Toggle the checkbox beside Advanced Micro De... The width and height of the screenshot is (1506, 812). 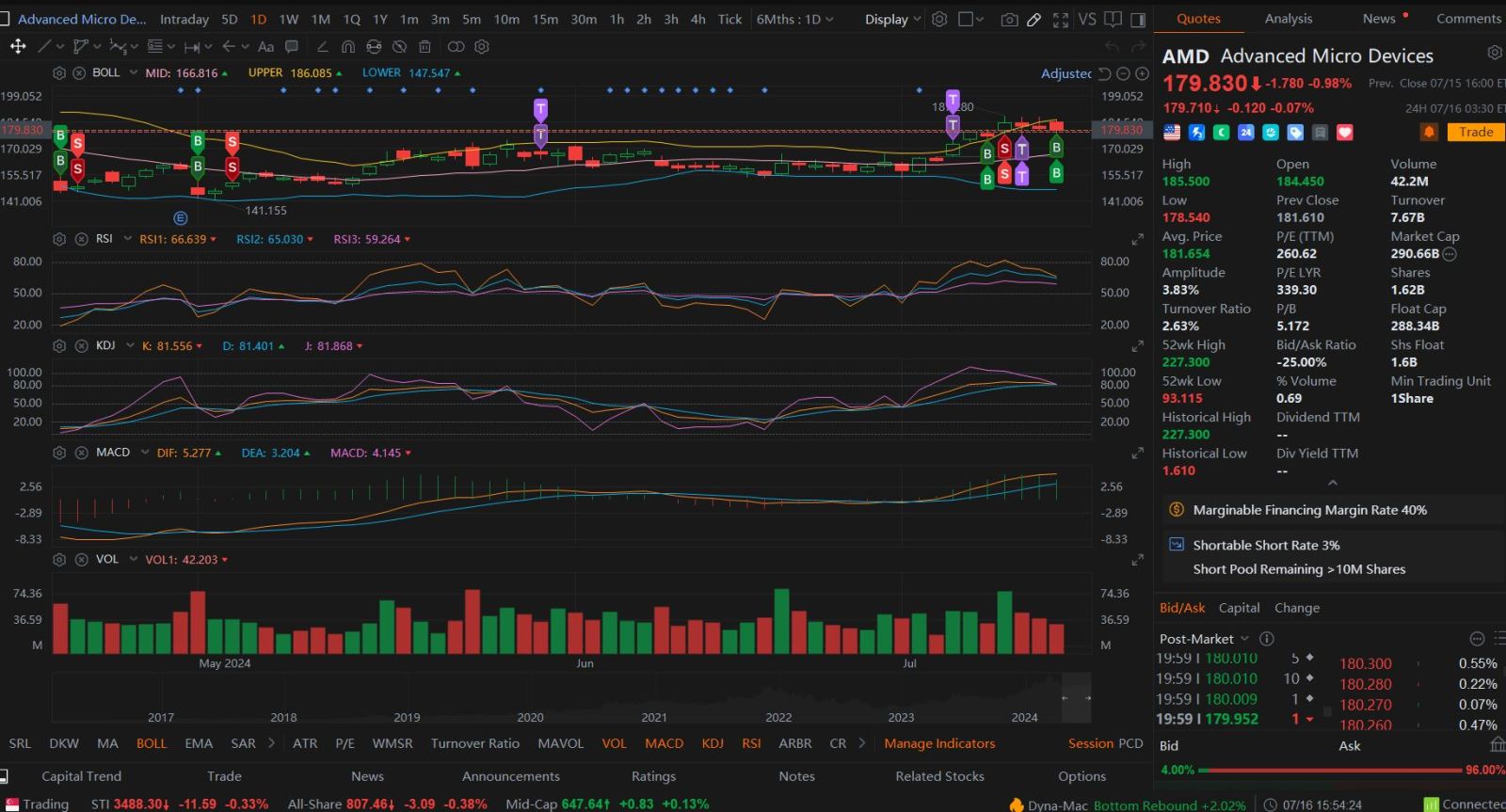(x=5, y=19)
